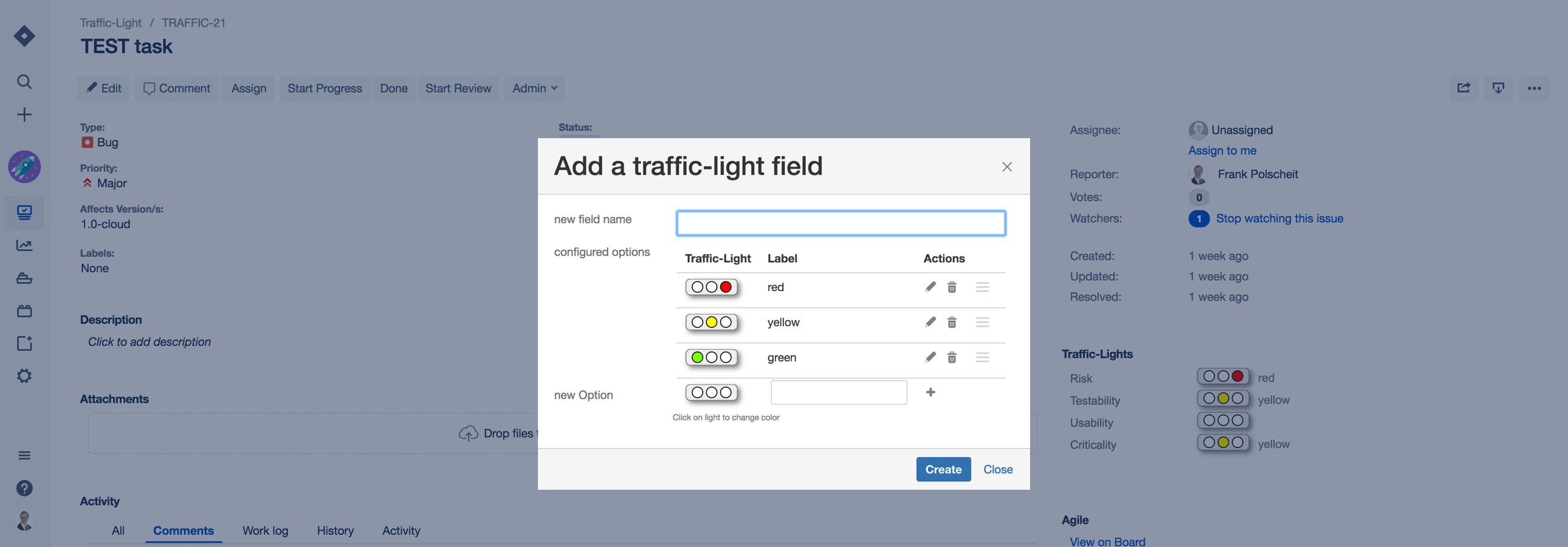Open the Admin dropdown menu
The image size is (1568, 547).
[x=534, y=88]
